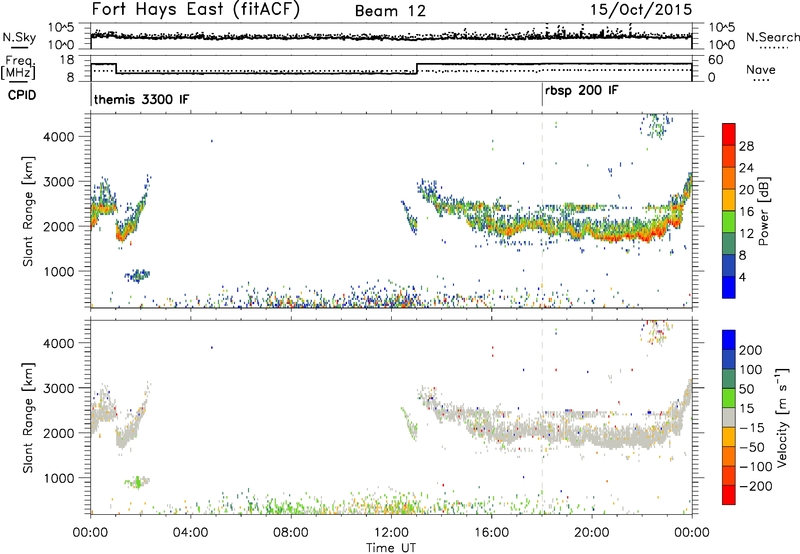Click the 'Velocity [m s-1]' color bar label
Screen dimensions: 800x554
(x=782, y=417)
